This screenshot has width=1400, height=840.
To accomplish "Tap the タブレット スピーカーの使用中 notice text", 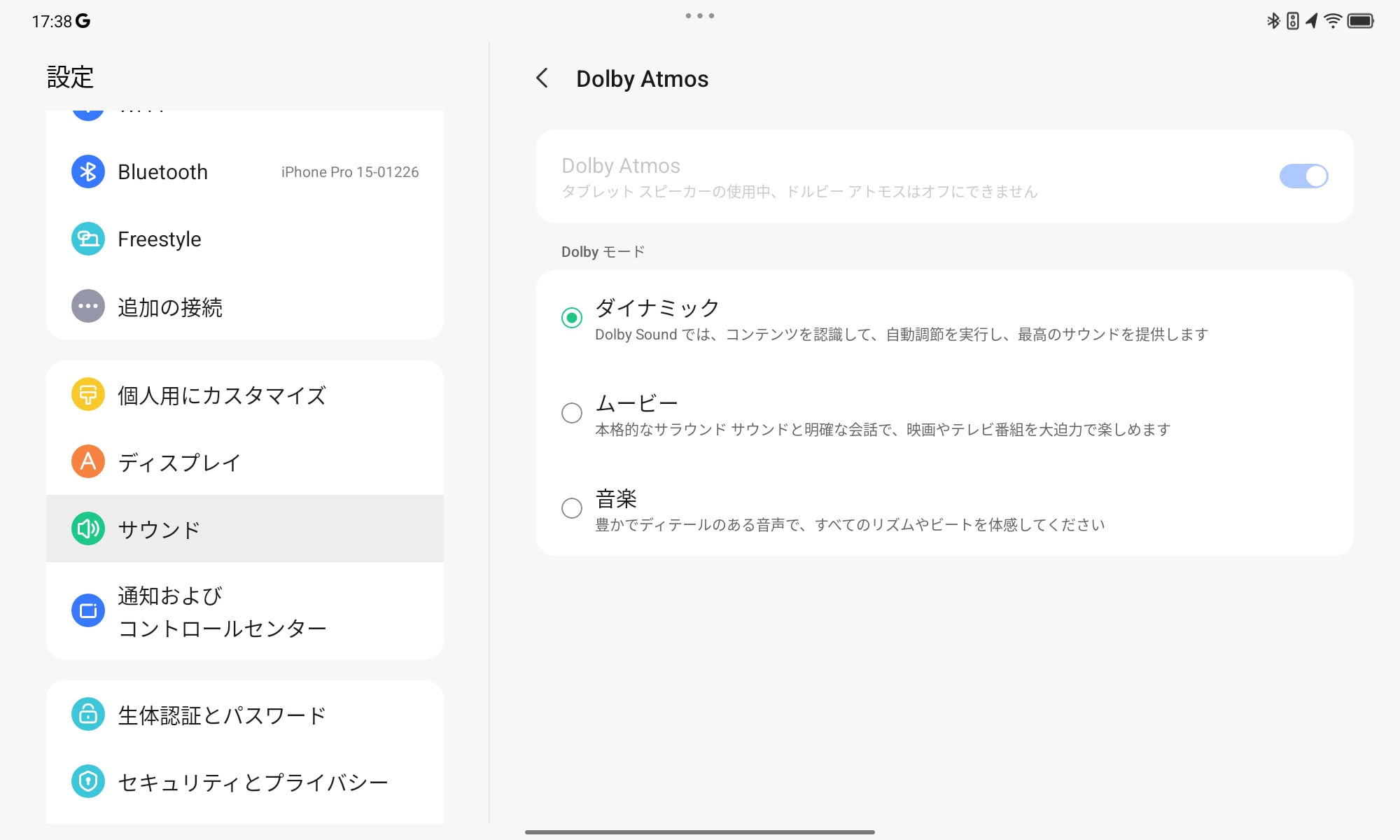I will point(799,192).
